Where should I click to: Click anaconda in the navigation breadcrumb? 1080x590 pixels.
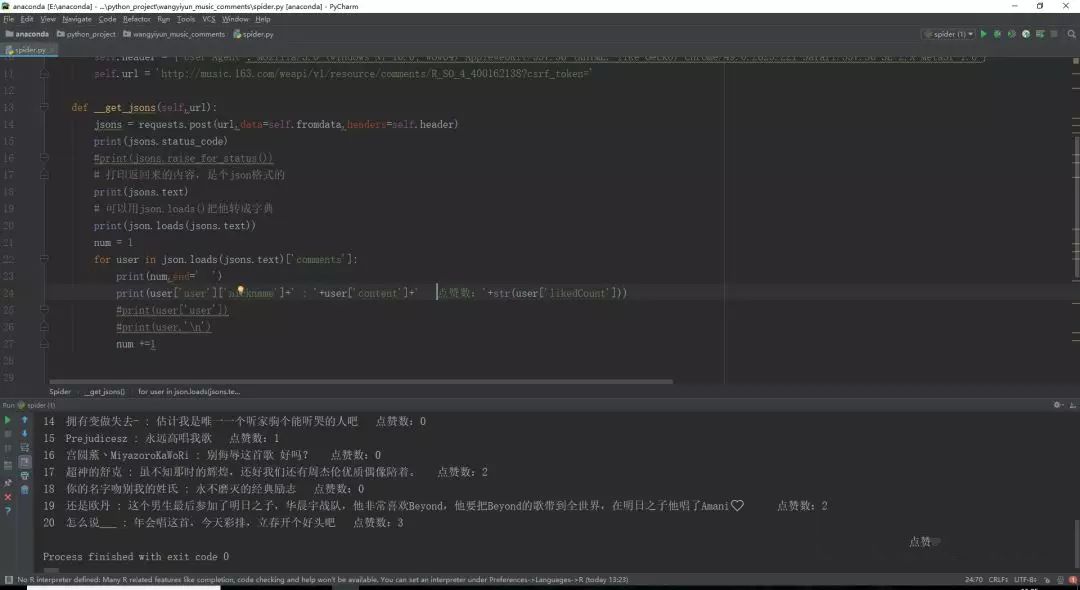(x=28, y=34)
